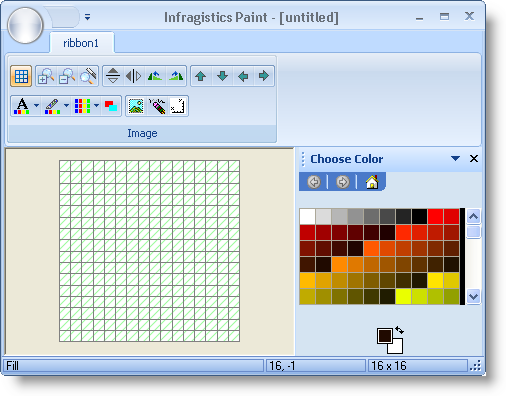Click the Fill status bar text
This screenshot has width=506, height=396.
12,366
